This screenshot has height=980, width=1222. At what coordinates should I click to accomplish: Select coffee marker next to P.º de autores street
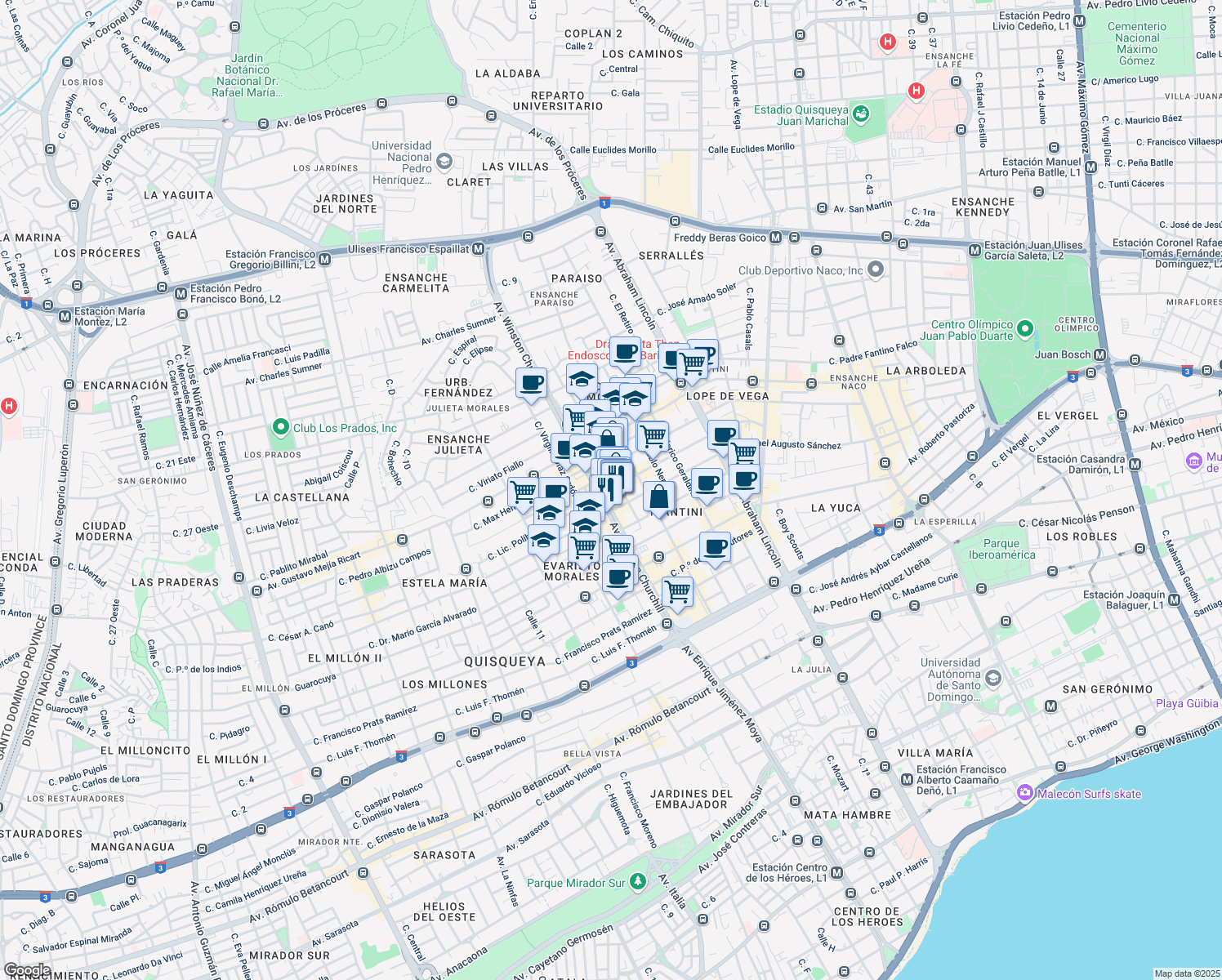point(715,547)
